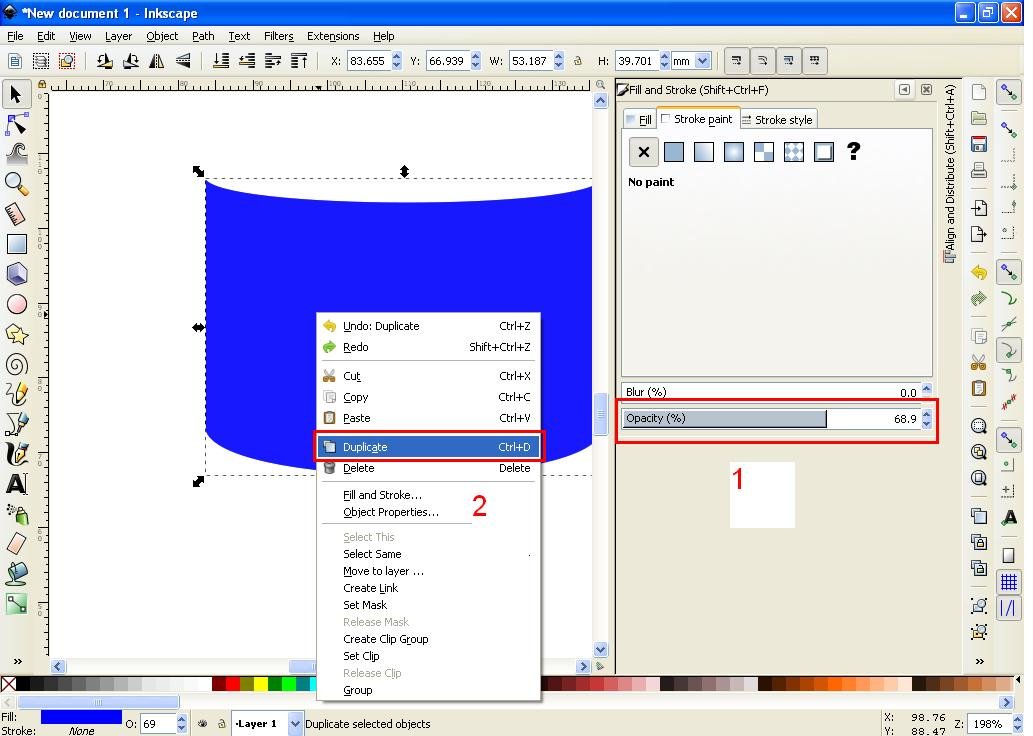
Task: Select the Spiral tool
Action: click(x=16, y=364)
